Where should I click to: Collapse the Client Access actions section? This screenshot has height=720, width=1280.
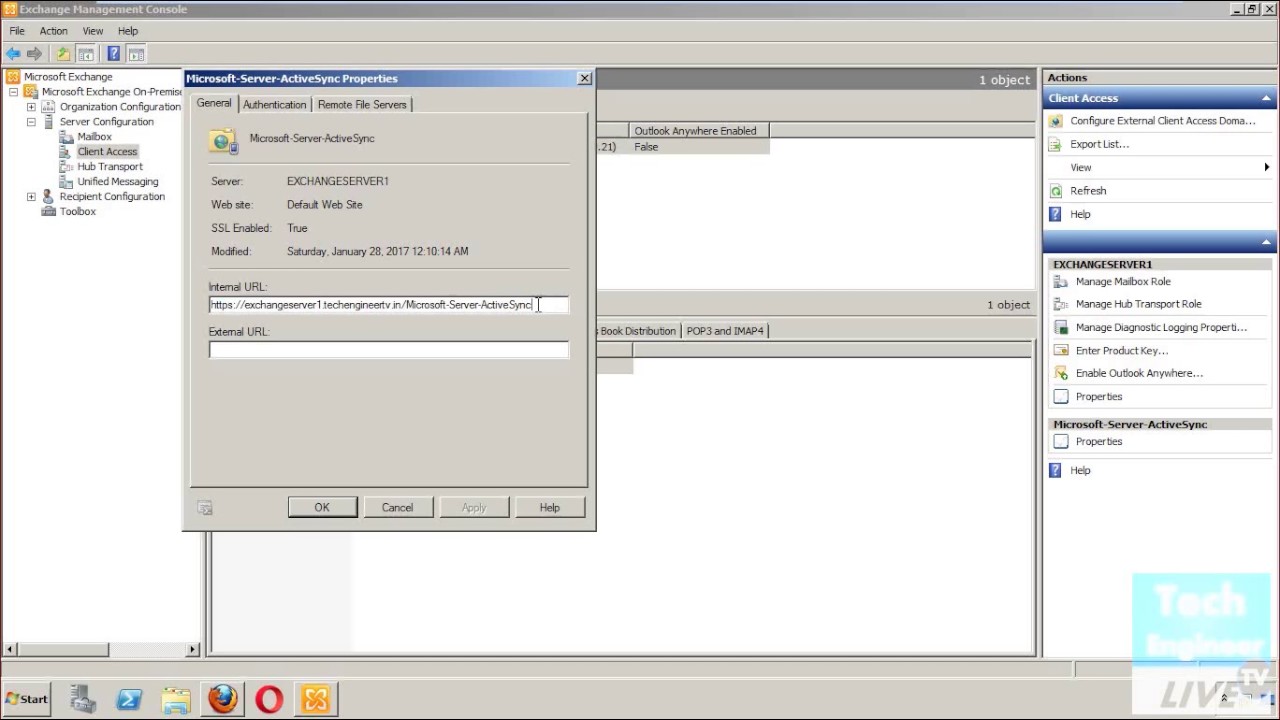click(x=1266, y=98)
